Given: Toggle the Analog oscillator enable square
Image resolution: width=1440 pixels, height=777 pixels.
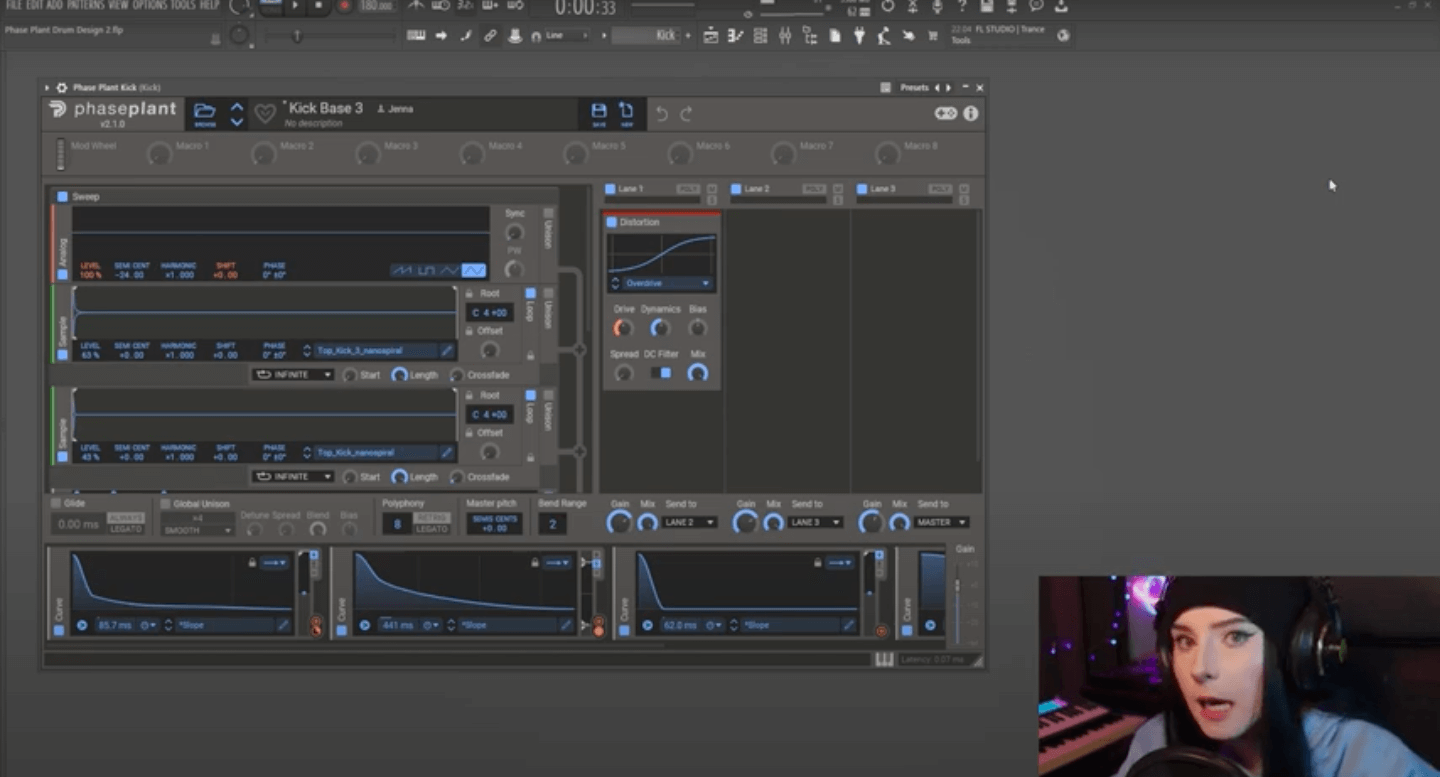Looking at the screenshot, I should (63, 274).
